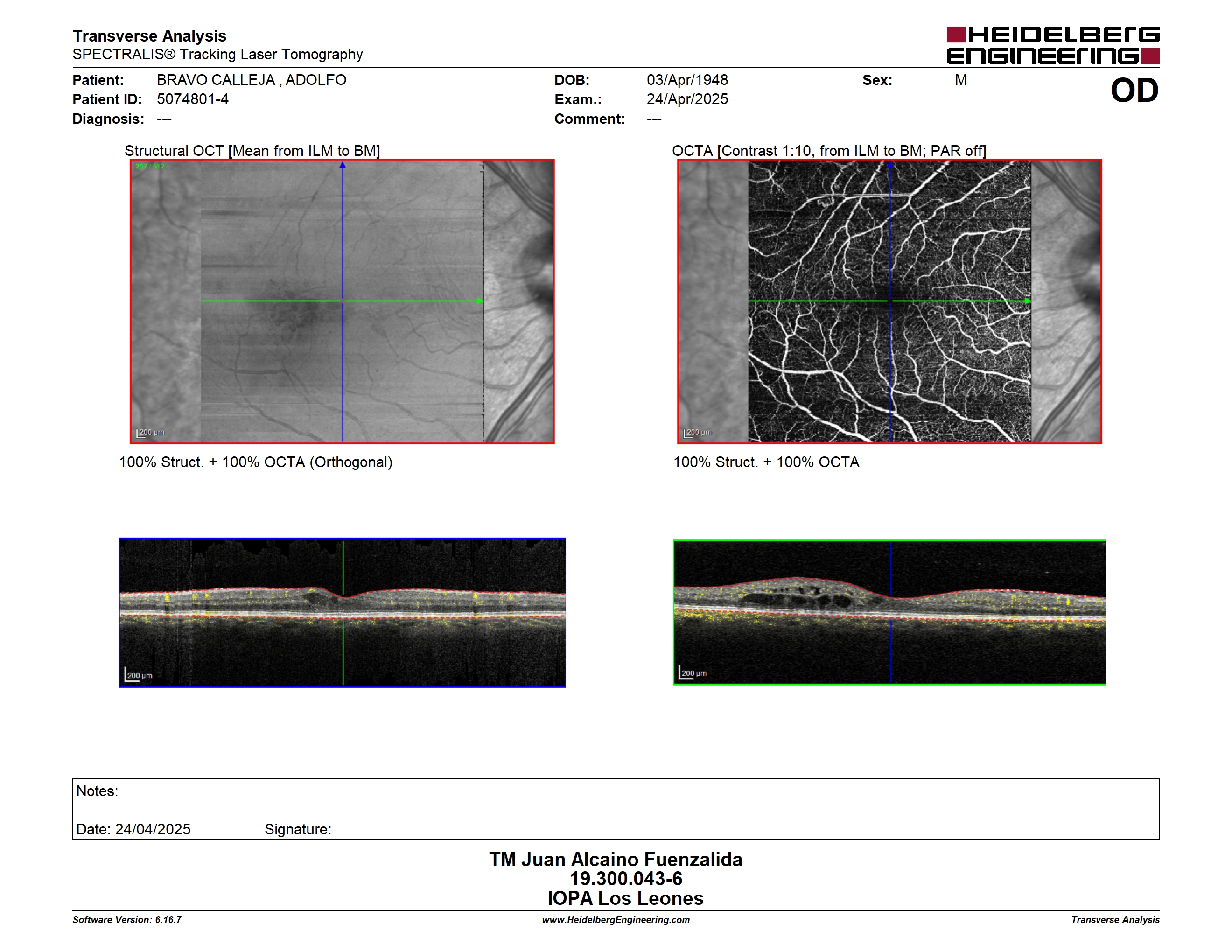Click the 200 µm scale in green-bordered B-scan

693,672
